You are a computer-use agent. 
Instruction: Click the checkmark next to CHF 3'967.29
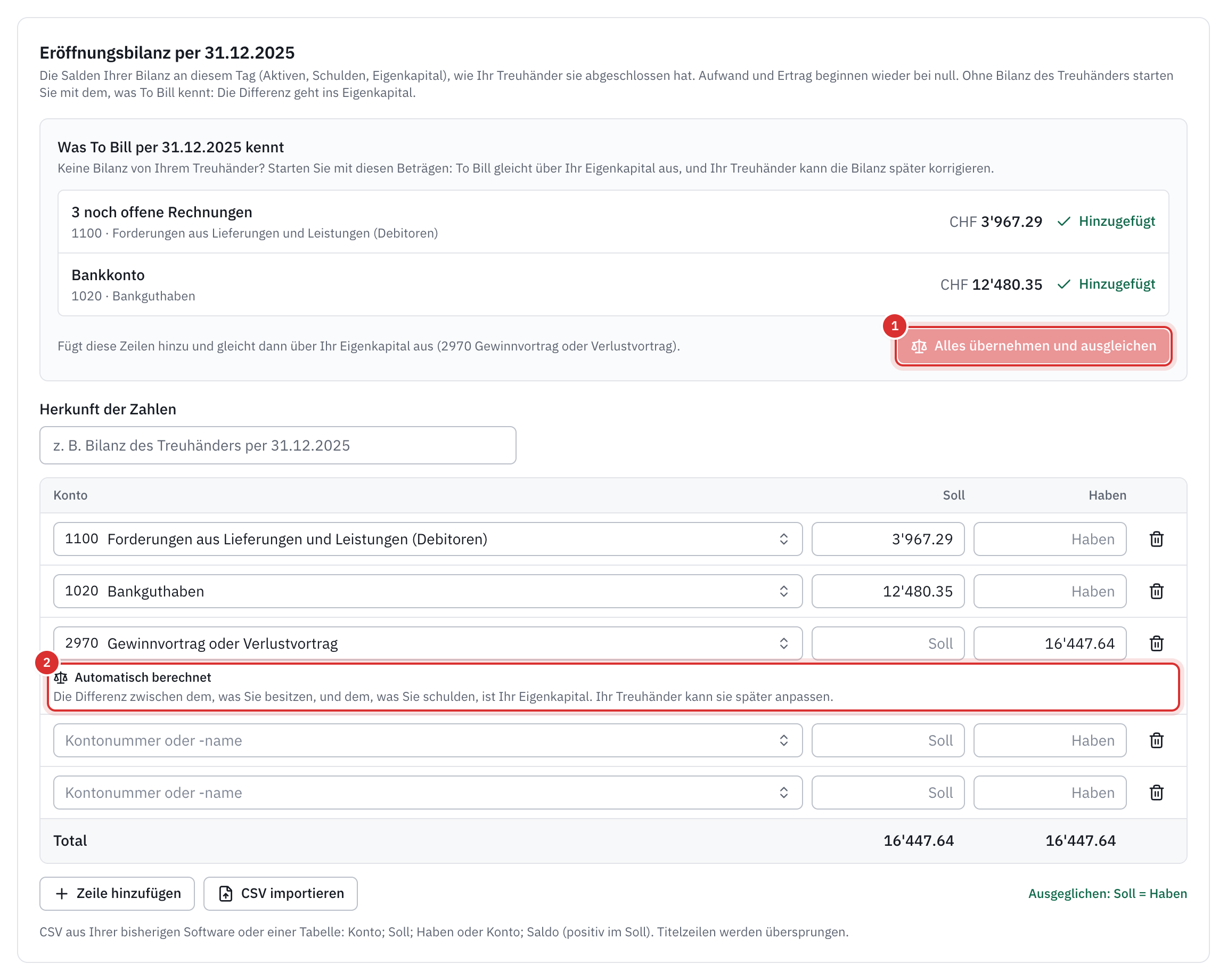[1064, 222]
